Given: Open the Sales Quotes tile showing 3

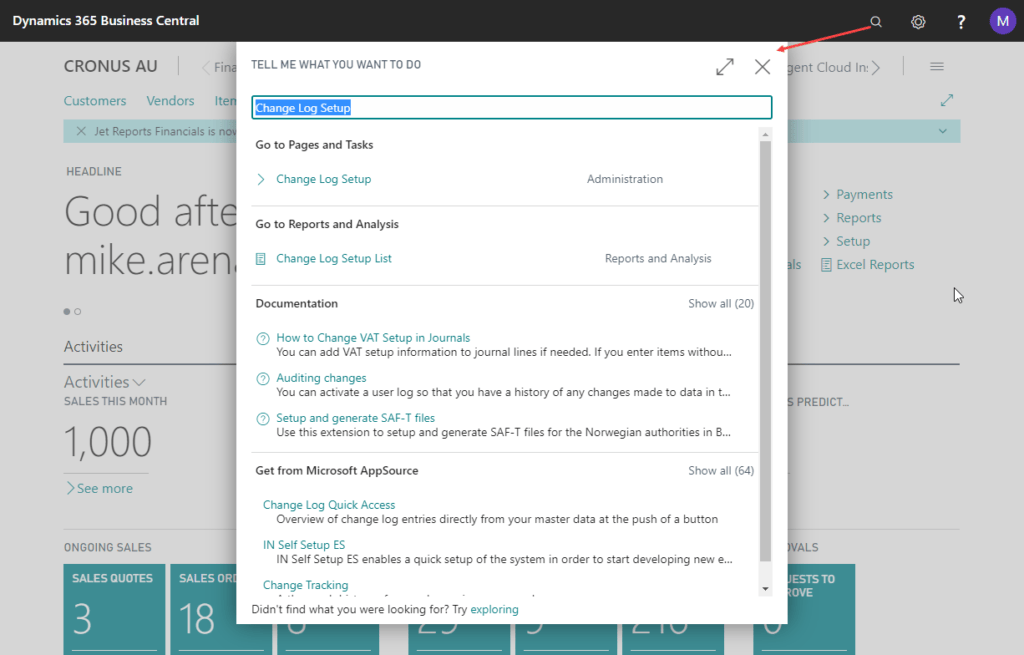Looking at the screenshot, I should click(x=114, y=609).
